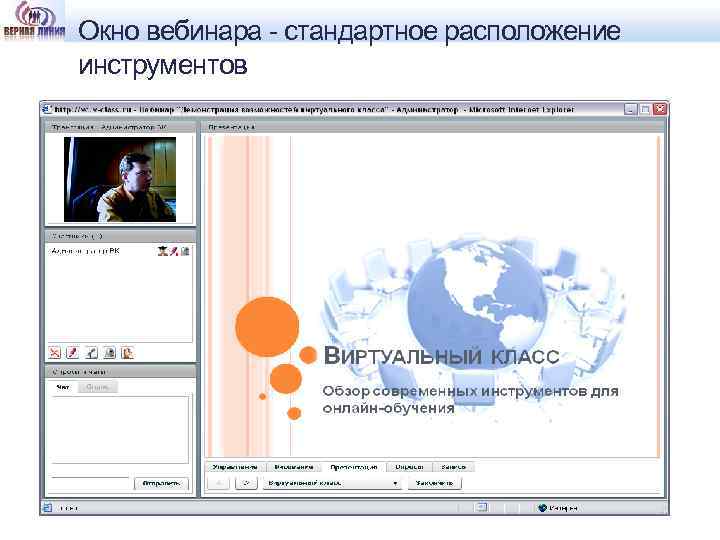
Task: Click the graduate-hat presenter icon beside Администратор РК
Action: point(162,251)
